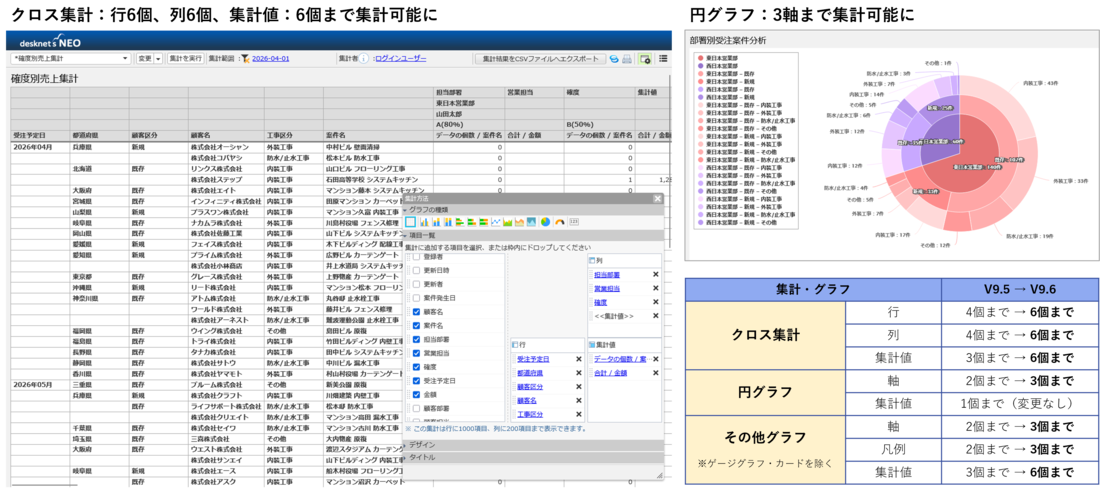1100x488 pixels.
Task: Remove 担当部署 from the 列 box
Action: tap(656, 274)
